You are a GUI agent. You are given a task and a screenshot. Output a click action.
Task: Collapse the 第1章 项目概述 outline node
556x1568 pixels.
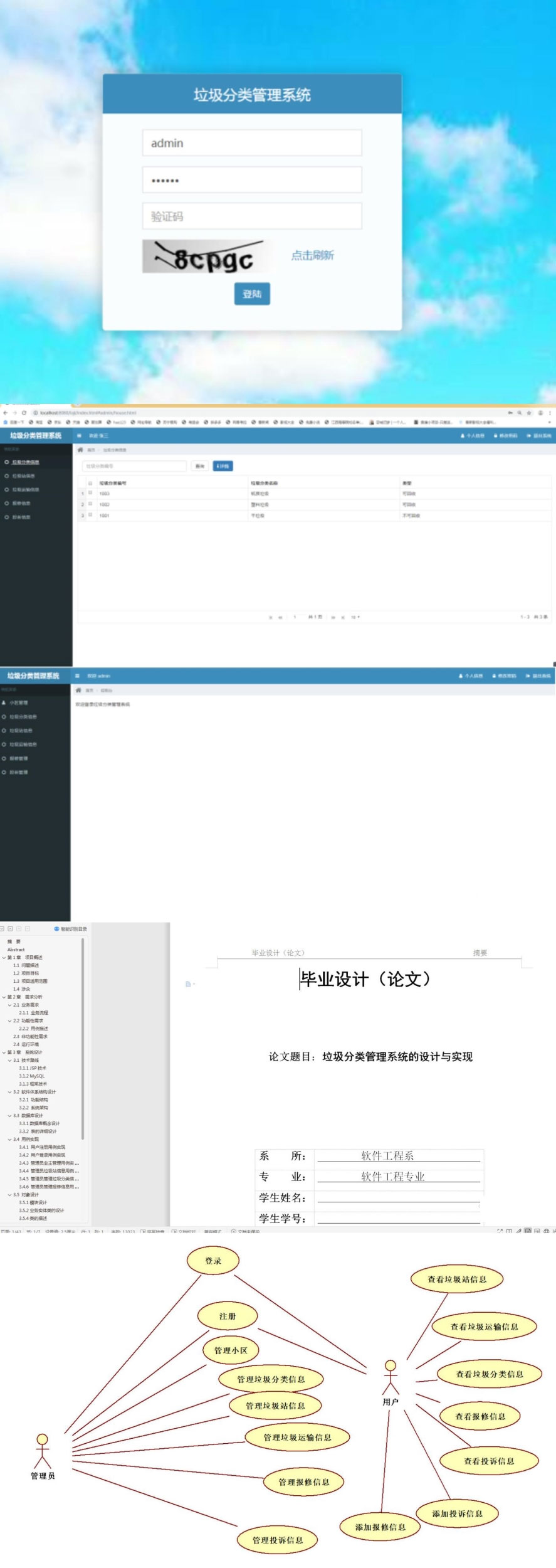[4, 958]
